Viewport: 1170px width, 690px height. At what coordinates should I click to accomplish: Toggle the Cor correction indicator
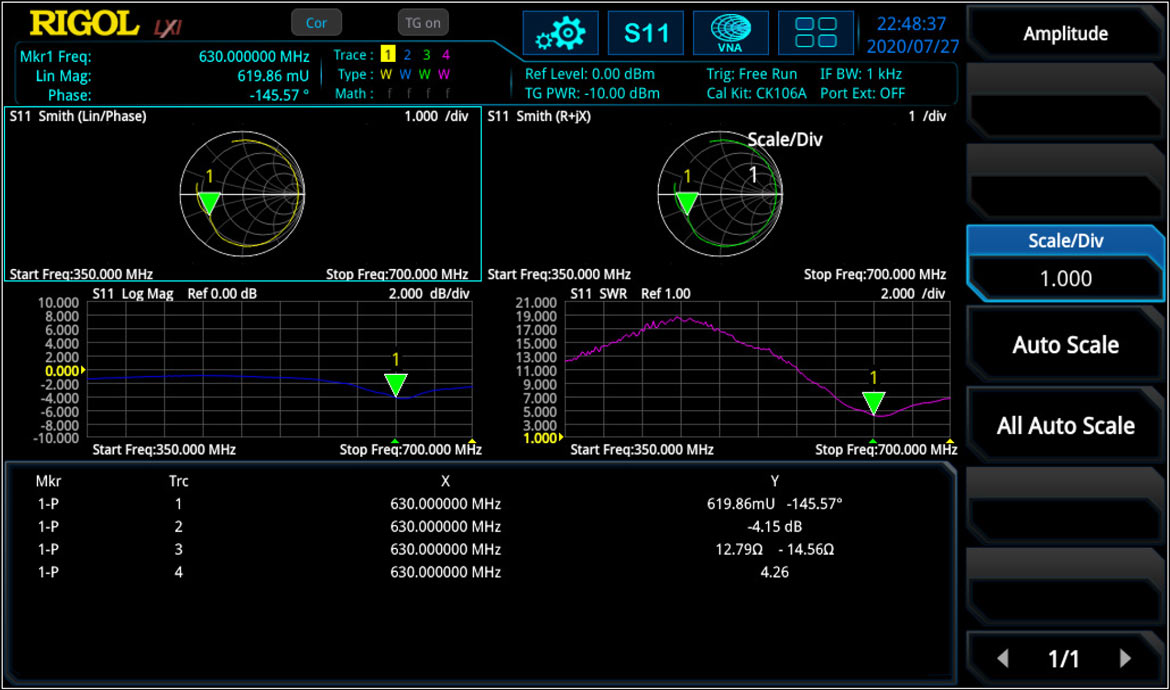pyautogui.click(x=316, y=22)
